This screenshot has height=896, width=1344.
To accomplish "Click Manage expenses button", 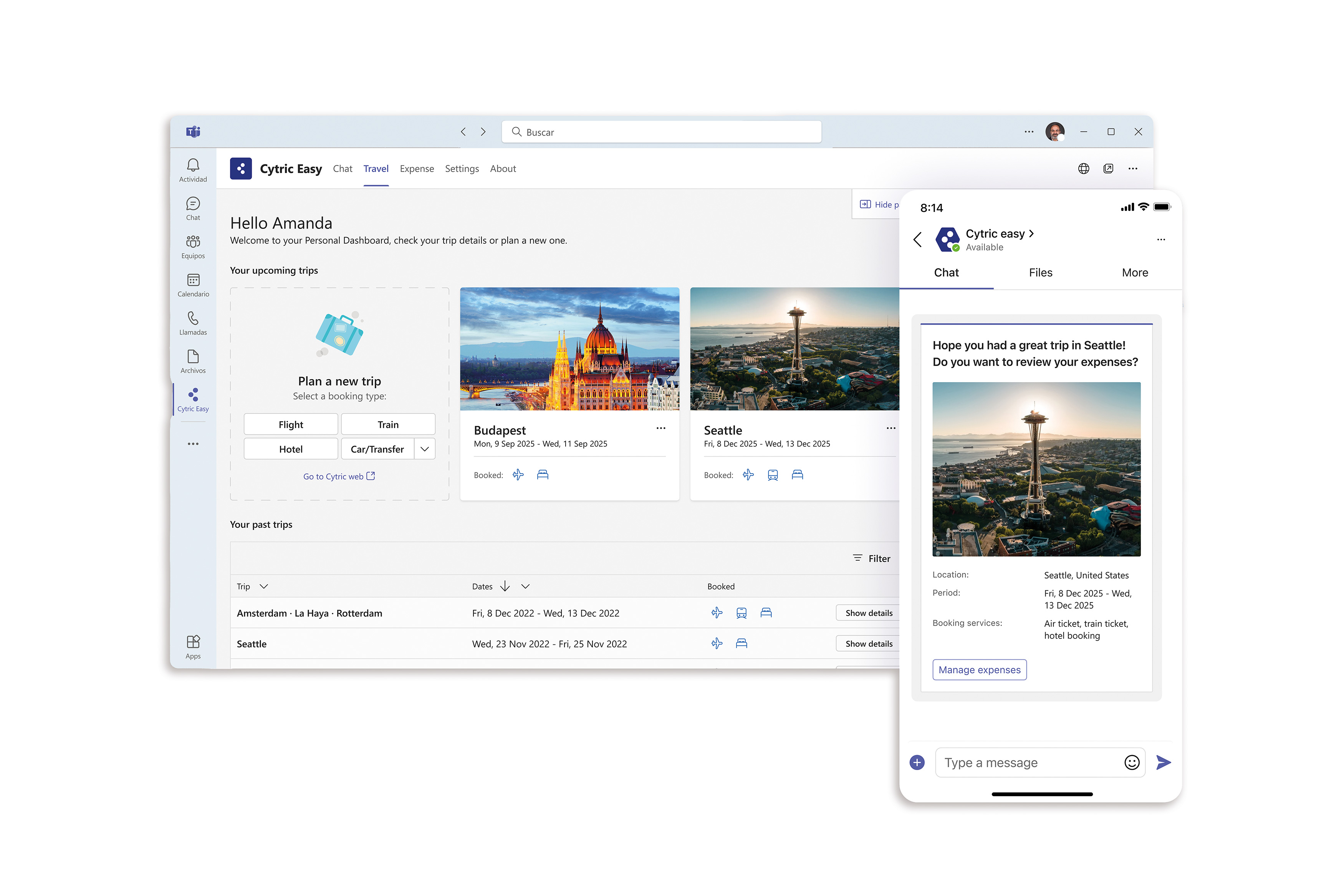I will pyautogui.click(x=979, y=670).
